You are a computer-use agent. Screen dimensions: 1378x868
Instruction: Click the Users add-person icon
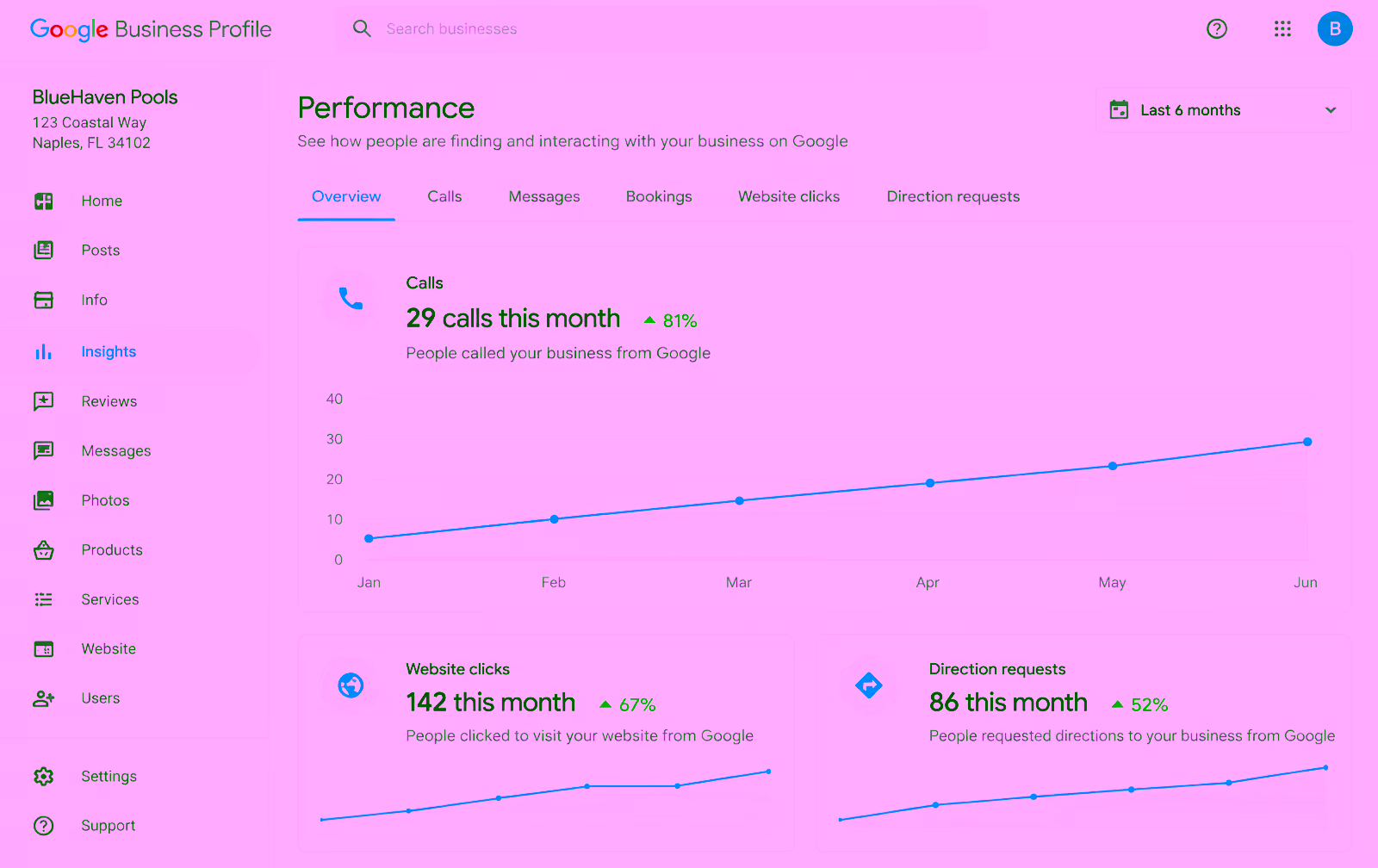click(44, 698)
